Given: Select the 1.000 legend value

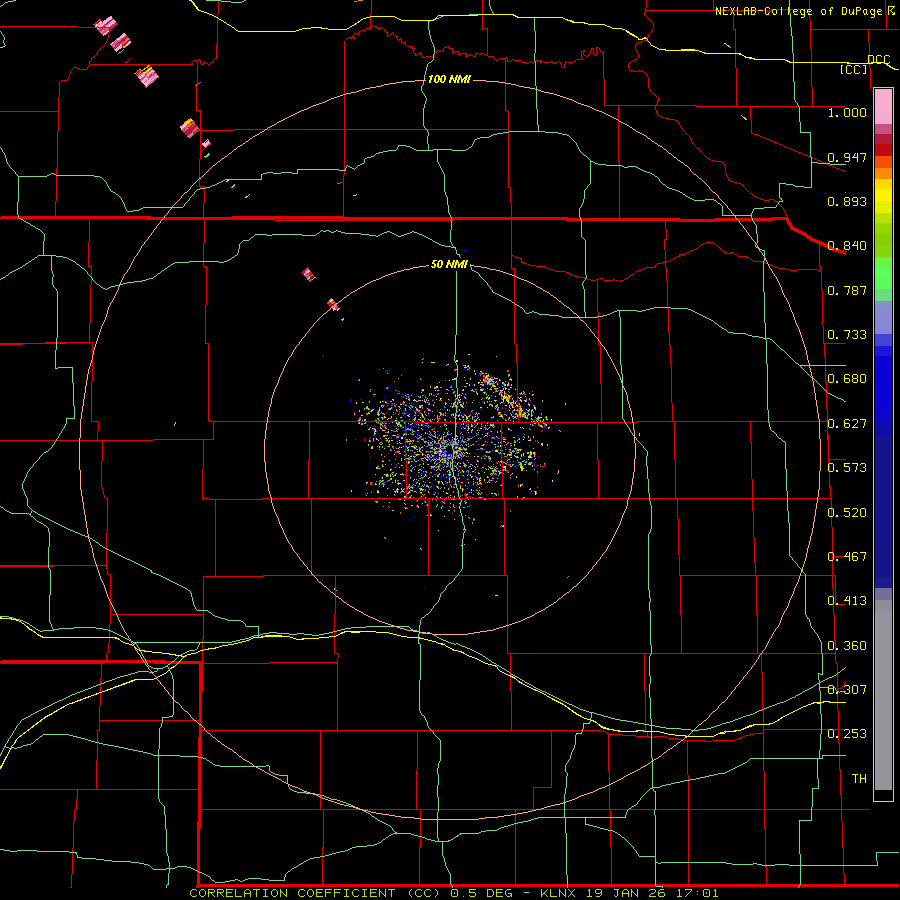Looking at the screenshot, I should point(847,112).
